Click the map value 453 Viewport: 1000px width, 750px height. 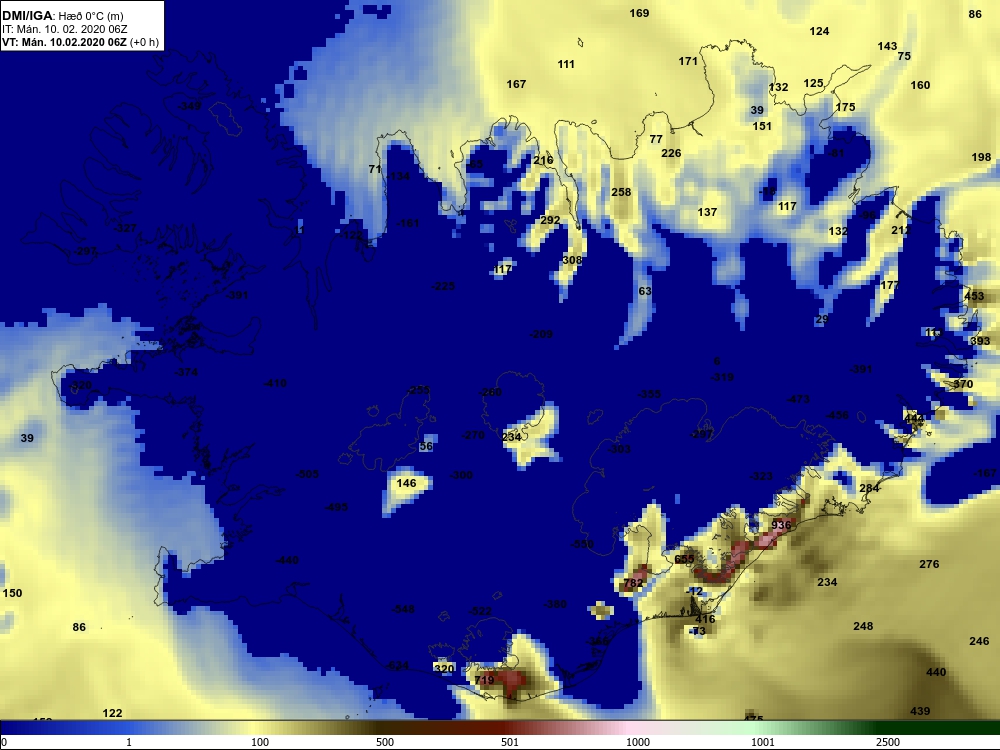[974, 296]
